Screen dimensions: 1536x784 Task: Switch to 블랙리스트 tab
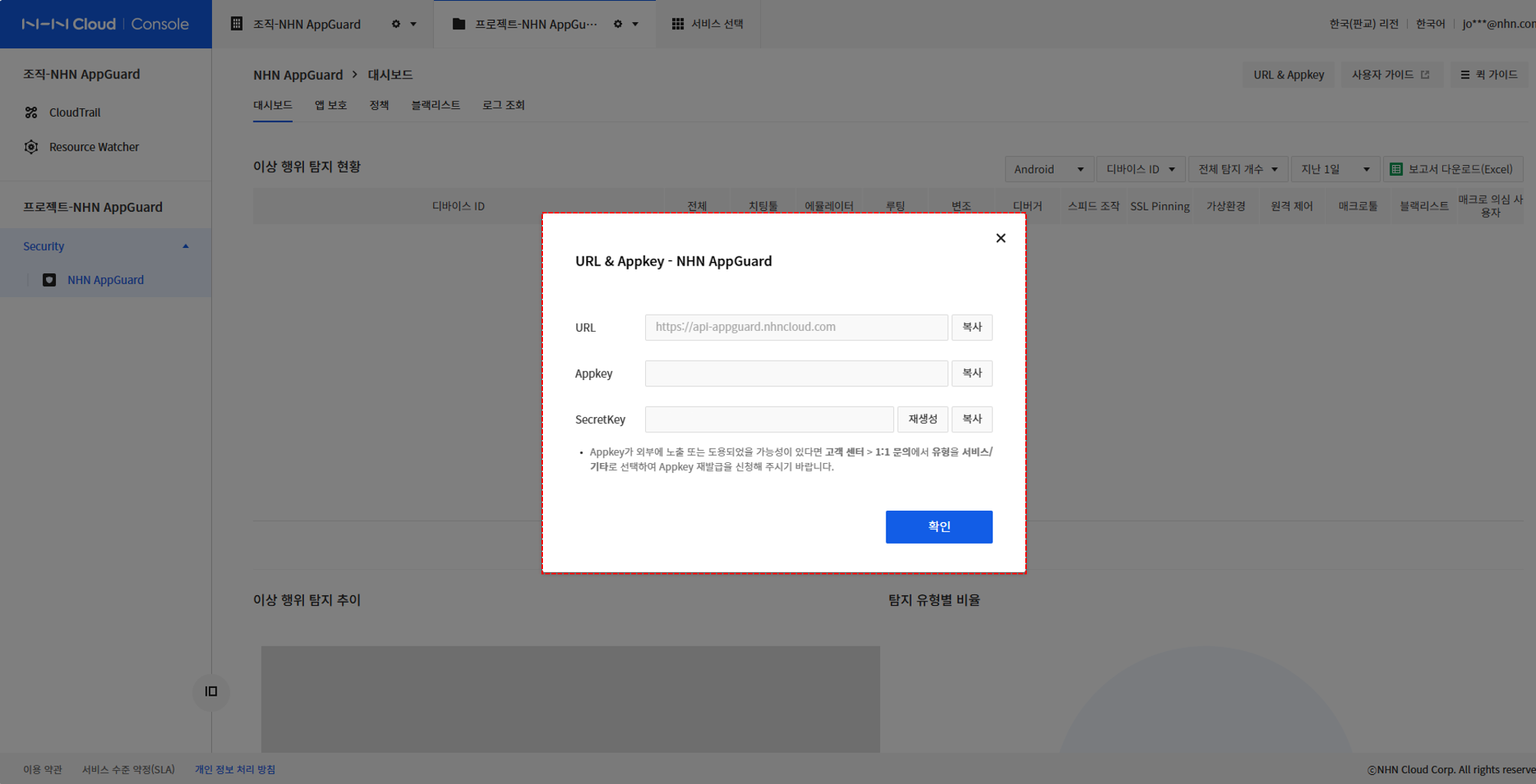(x=435, y=105)
